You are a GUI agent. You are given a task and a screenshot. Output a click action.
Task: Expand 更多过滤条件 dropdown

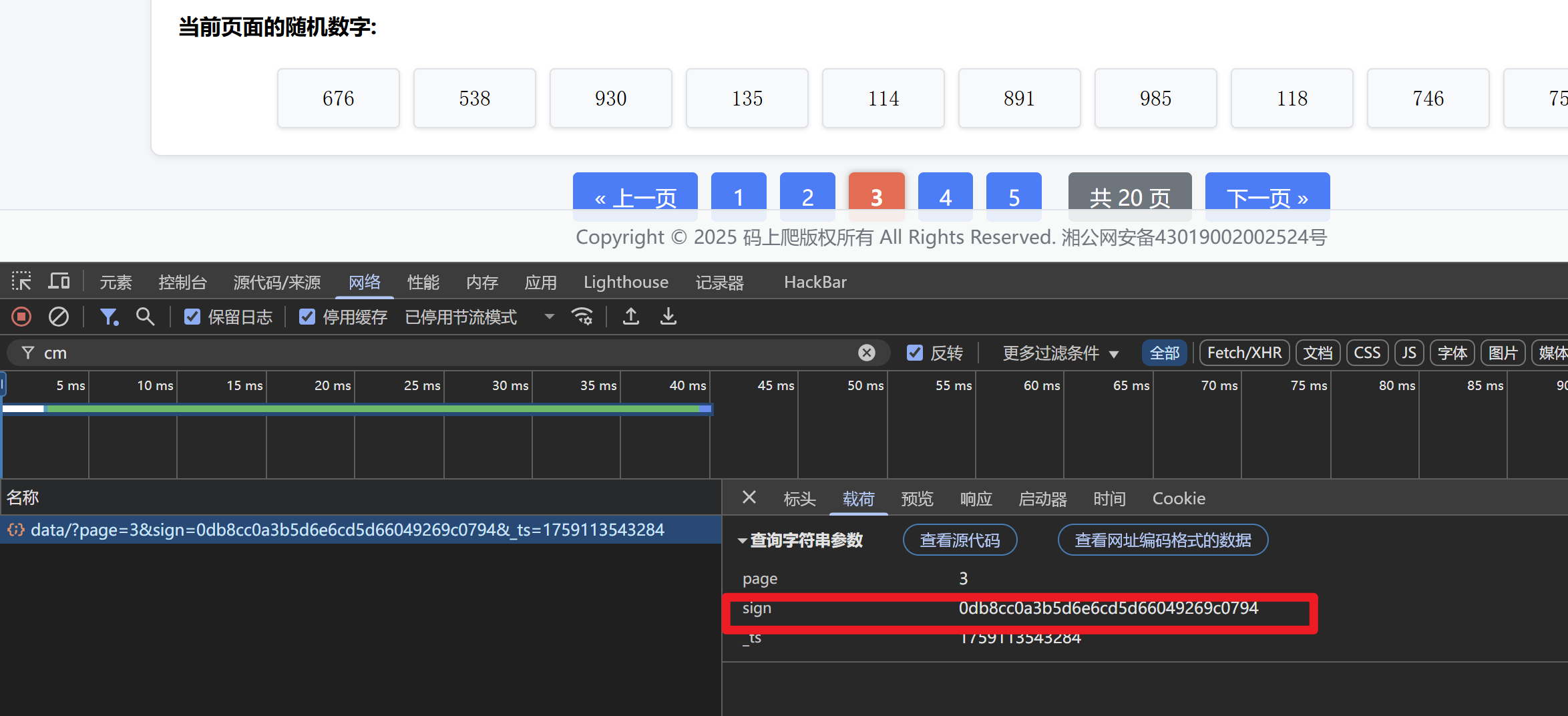point(1060,353)
